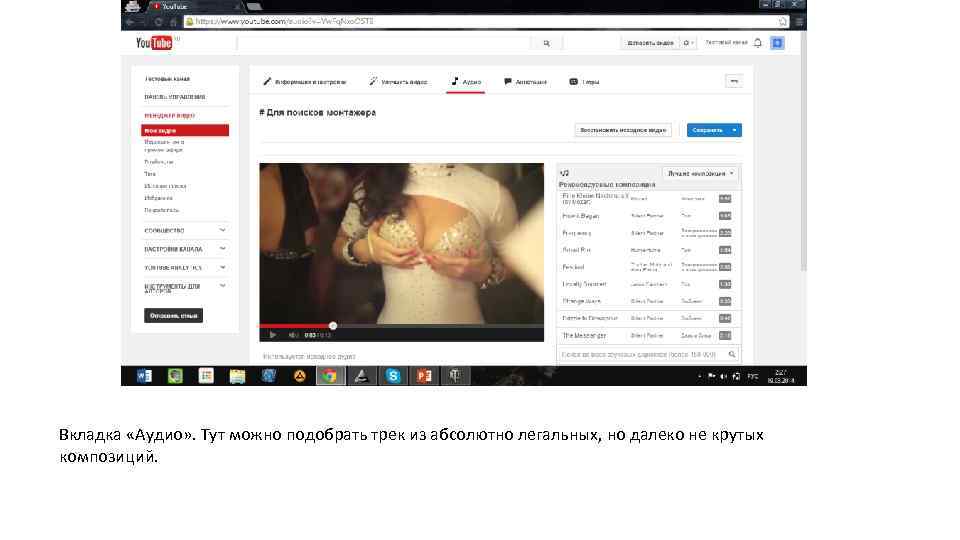960x540 pixels.
Task: Click the duration badge of 'From I Began'
Action: [725, 216]
